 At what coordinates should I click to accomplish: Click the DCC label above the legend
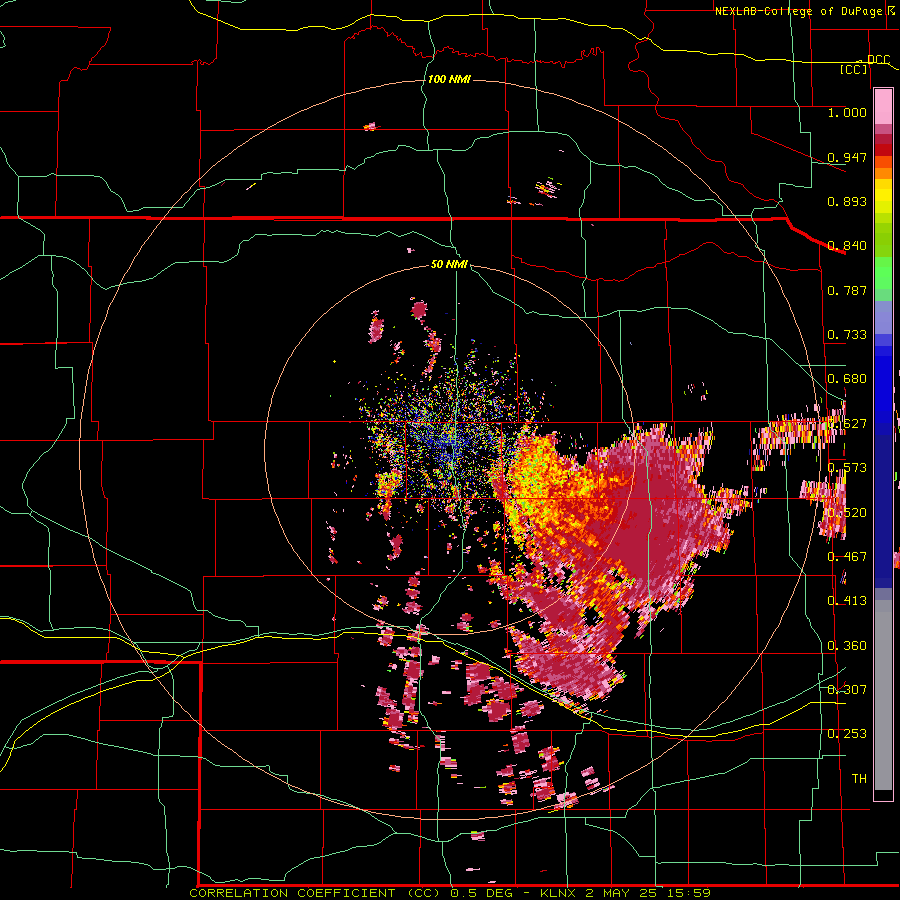(x=878, y=59)
